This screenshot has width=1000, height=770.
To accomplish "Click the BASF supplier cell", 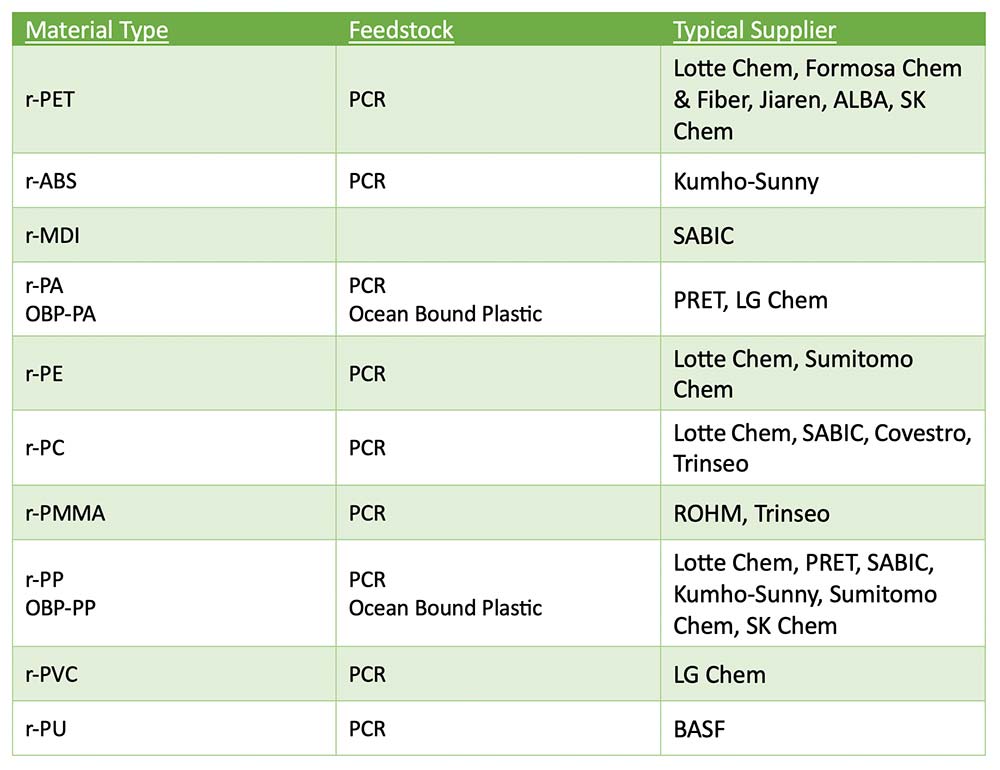I will coord(823,729).
